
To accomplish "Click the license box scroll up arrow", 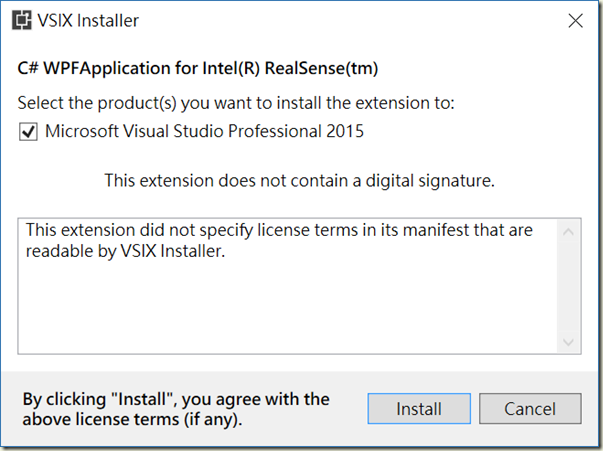I will click(569, 232).
